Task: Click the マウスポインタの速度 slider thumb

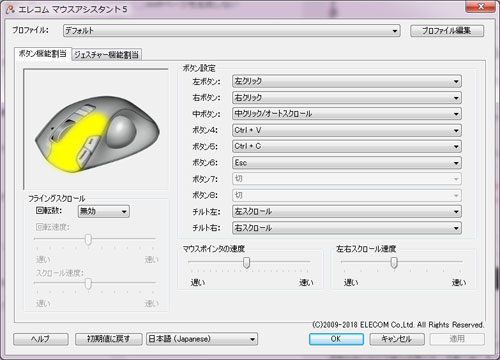Action: [x=246, y=262]
